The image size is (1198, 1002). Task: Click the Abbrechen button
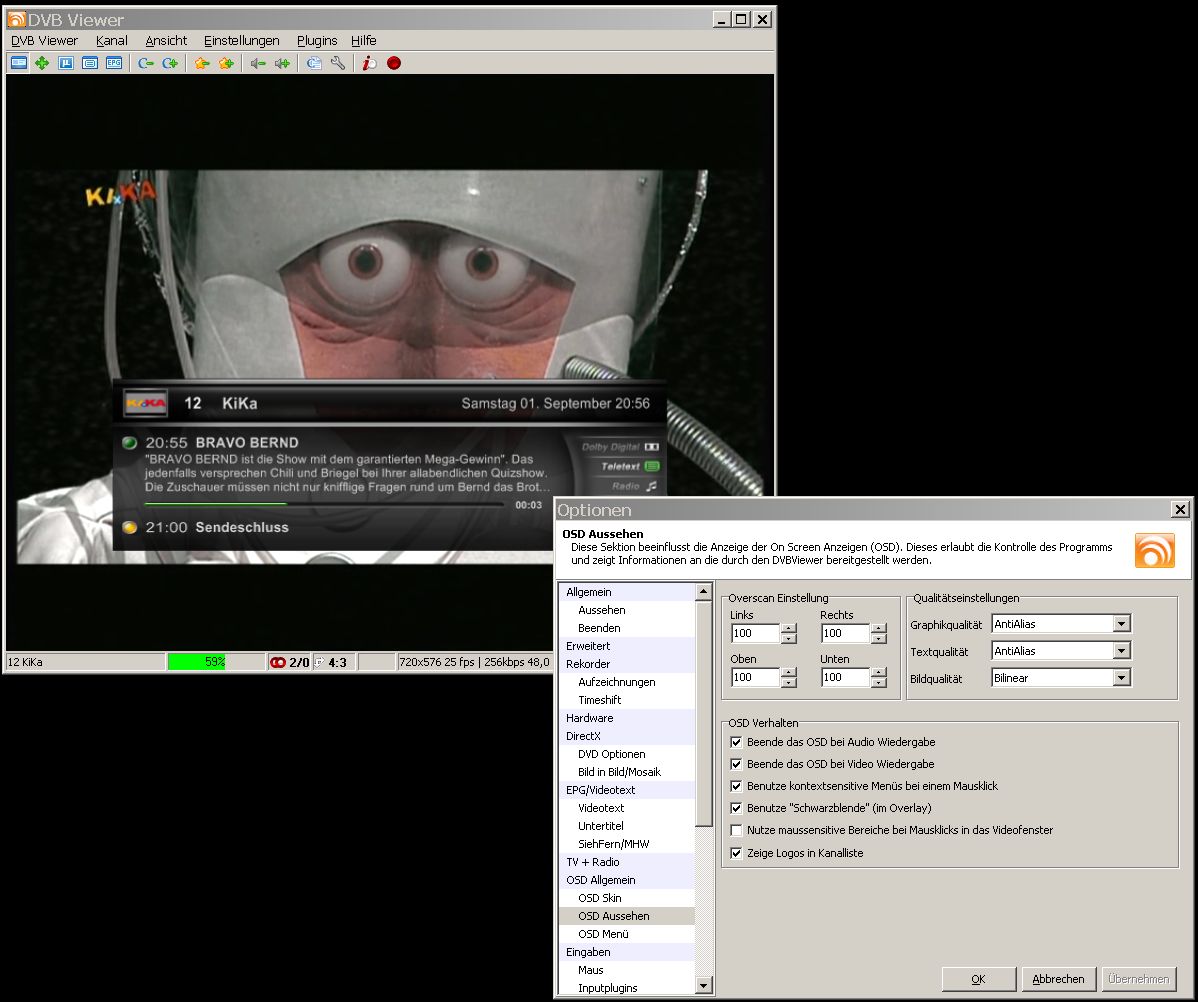tap(1058, 979)
